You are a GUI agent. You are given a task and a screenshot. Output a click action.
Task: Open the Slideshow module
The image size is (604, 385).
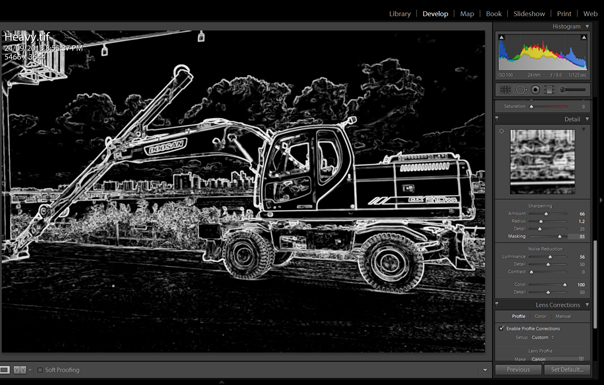pyautogui.click(x=529, y=13)
